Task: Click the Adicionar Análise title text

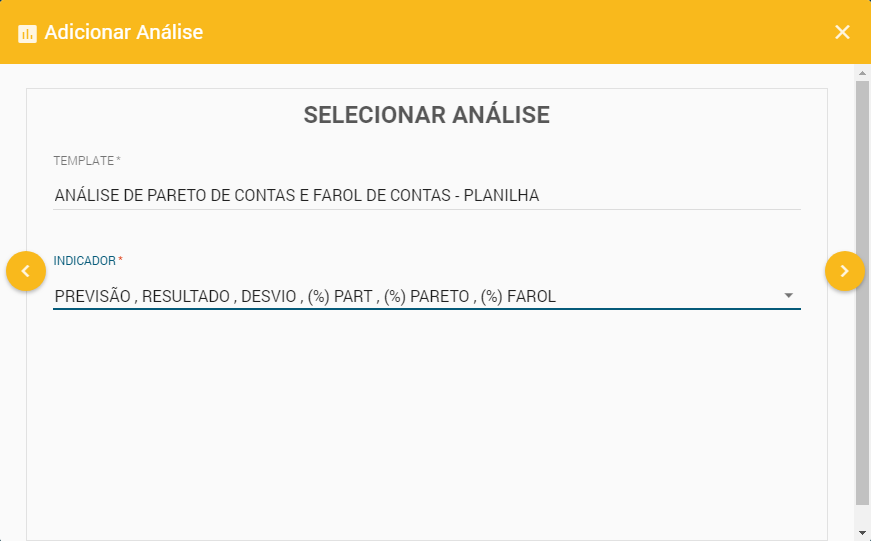Action: point(124,33)
